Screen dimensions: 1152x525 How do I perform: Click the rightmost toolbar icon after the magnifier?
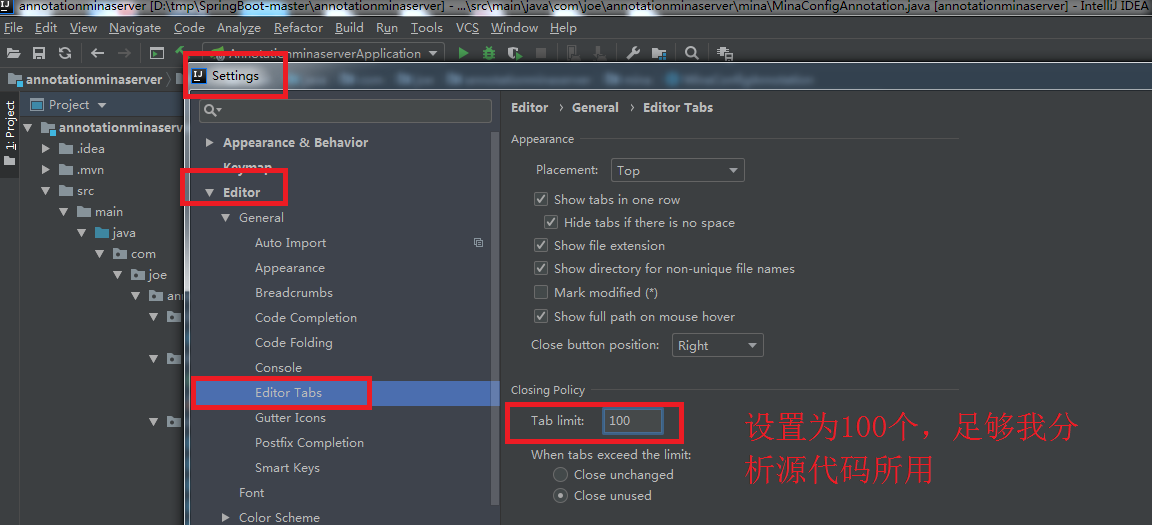click(x=725, y=53)
